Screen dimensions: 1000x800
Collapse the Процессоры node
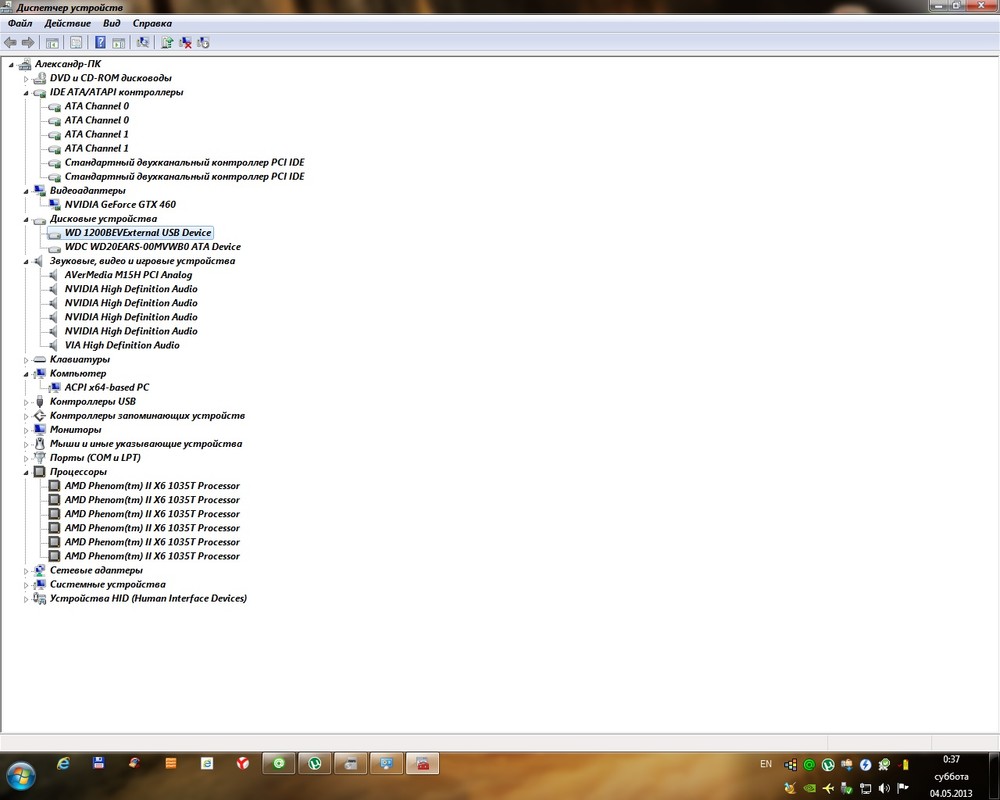[x=26, y=472]
